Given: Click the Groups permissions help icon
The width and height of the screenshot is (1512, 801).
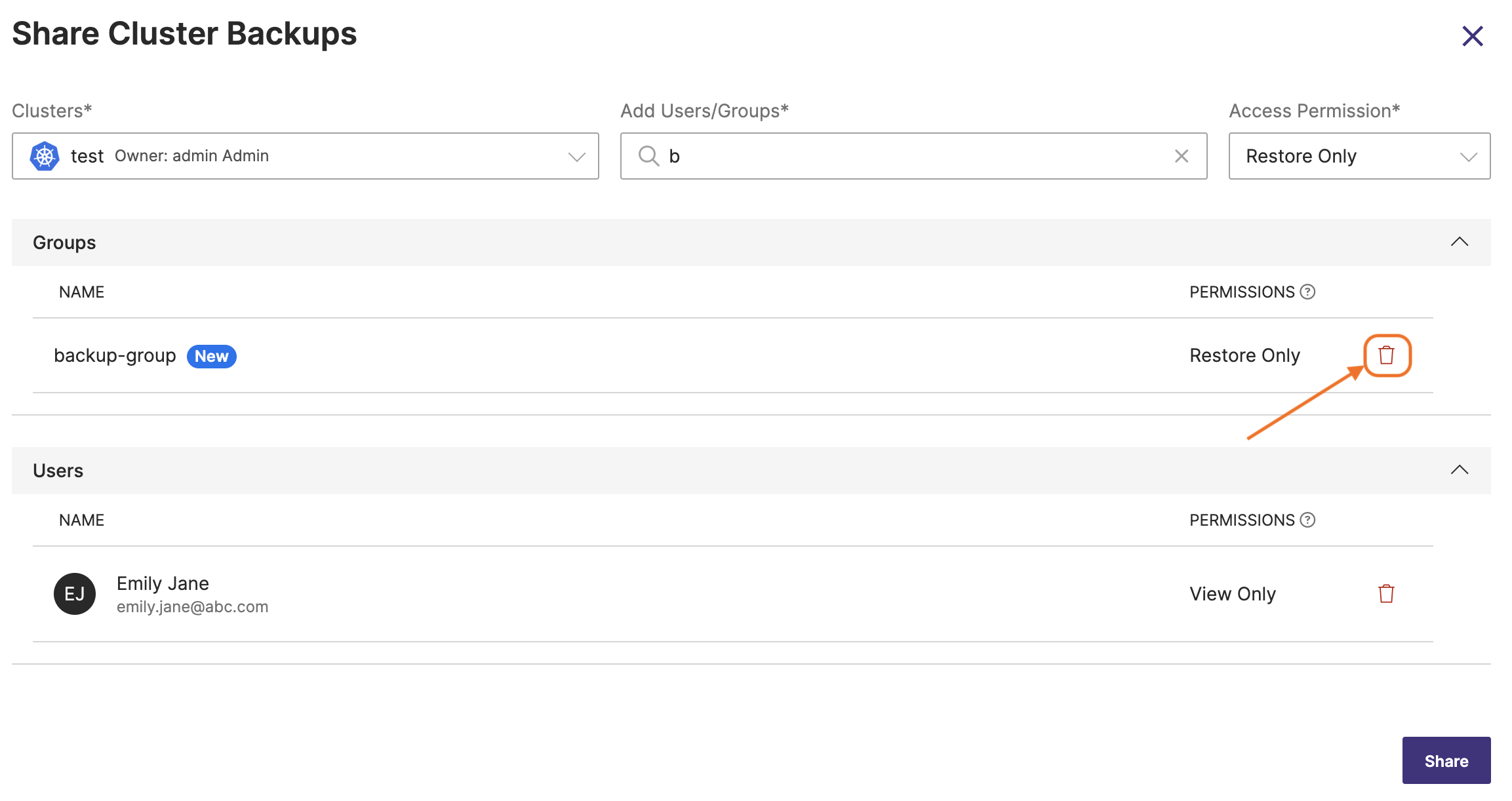Looking at the screenshot, I should coord(1307,292).
